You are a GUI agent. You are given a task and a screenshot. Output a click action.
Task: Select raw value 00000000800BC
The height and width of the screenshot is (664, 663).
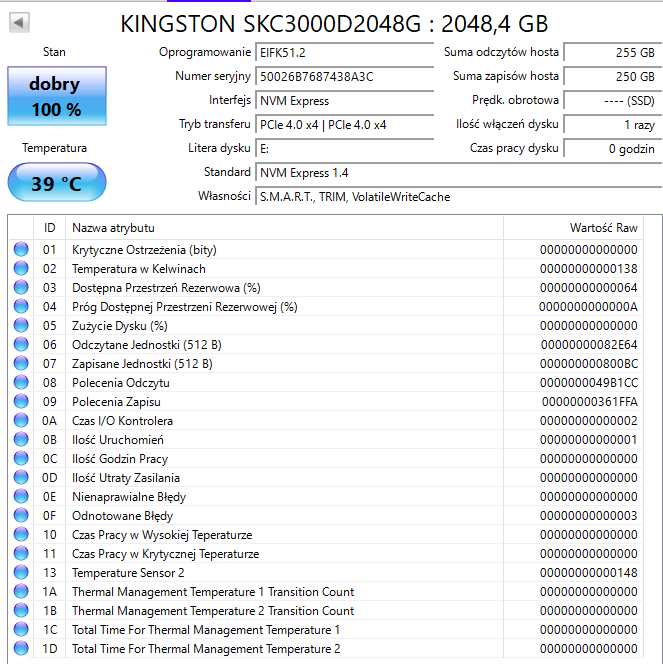pos(588,364)
